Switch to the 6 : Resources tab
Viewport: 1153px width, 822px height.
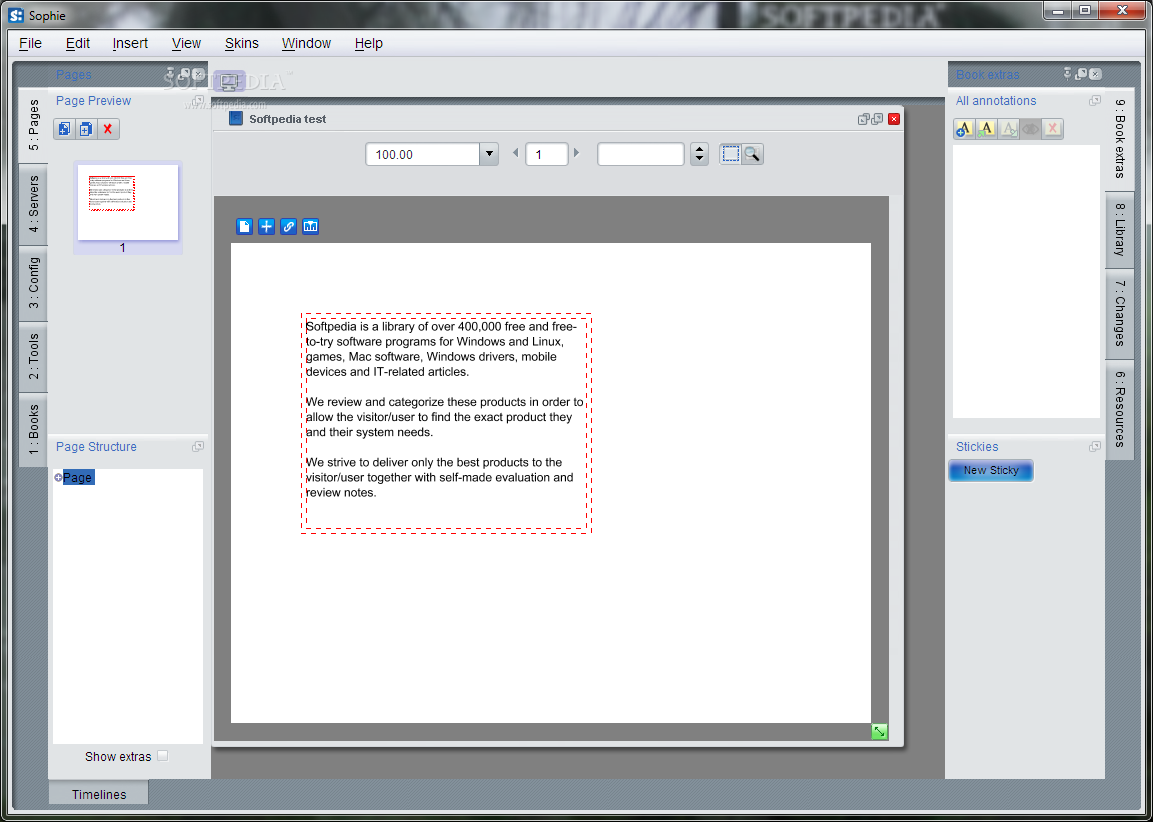click(x=1119, y=410)
